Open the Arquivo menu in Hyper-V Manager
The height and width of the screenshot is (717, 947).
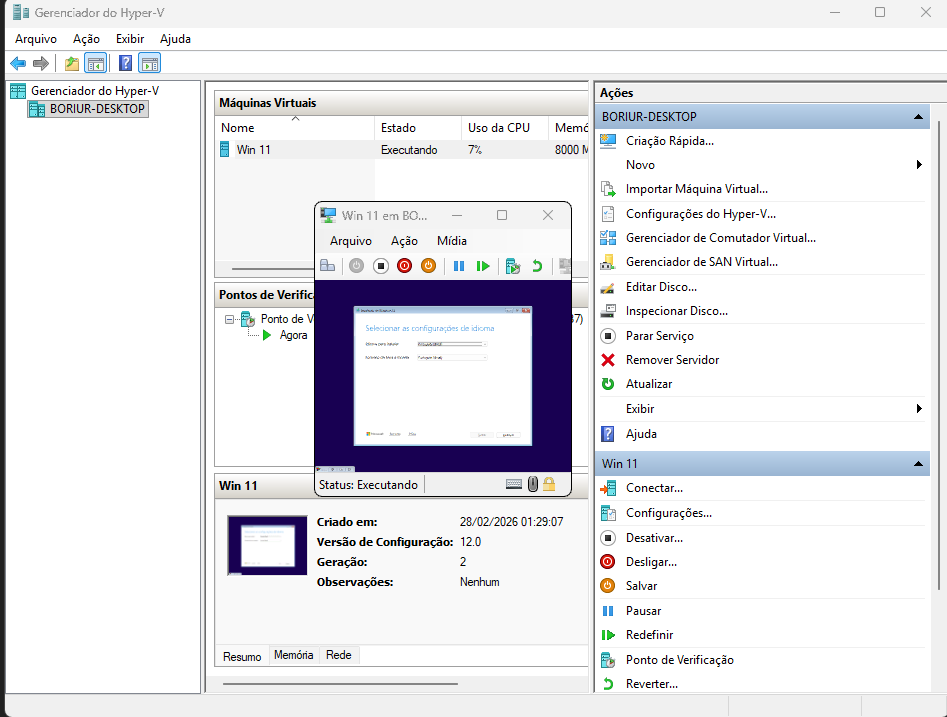point(36,39)
